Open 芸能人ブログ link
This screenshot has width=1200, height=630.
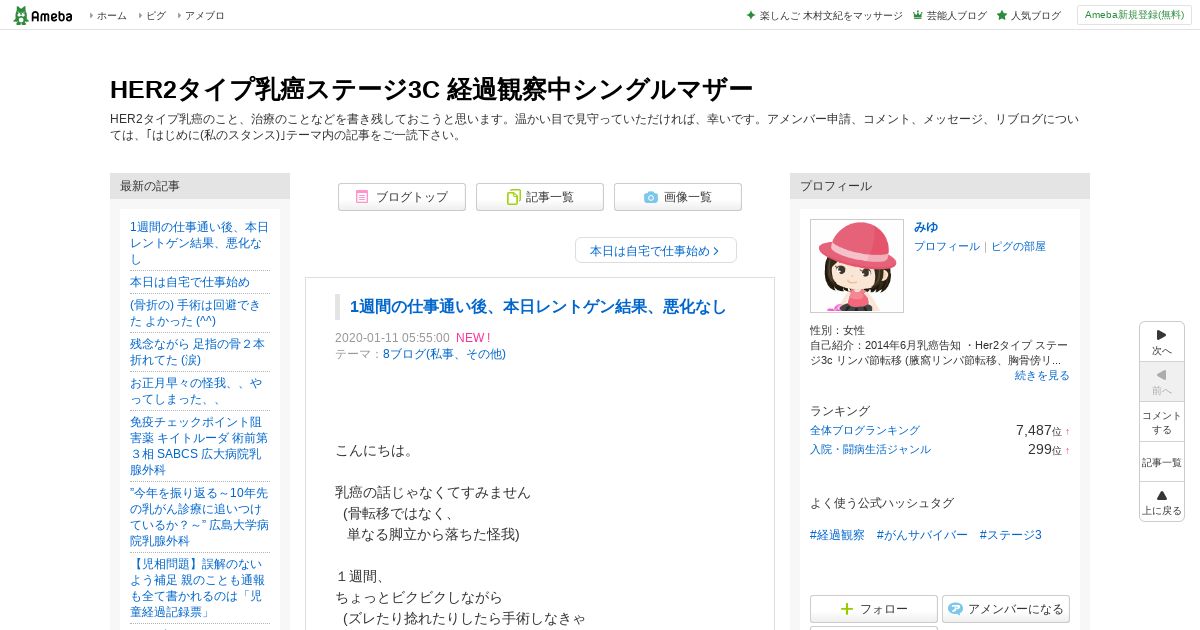pos(956,16)
